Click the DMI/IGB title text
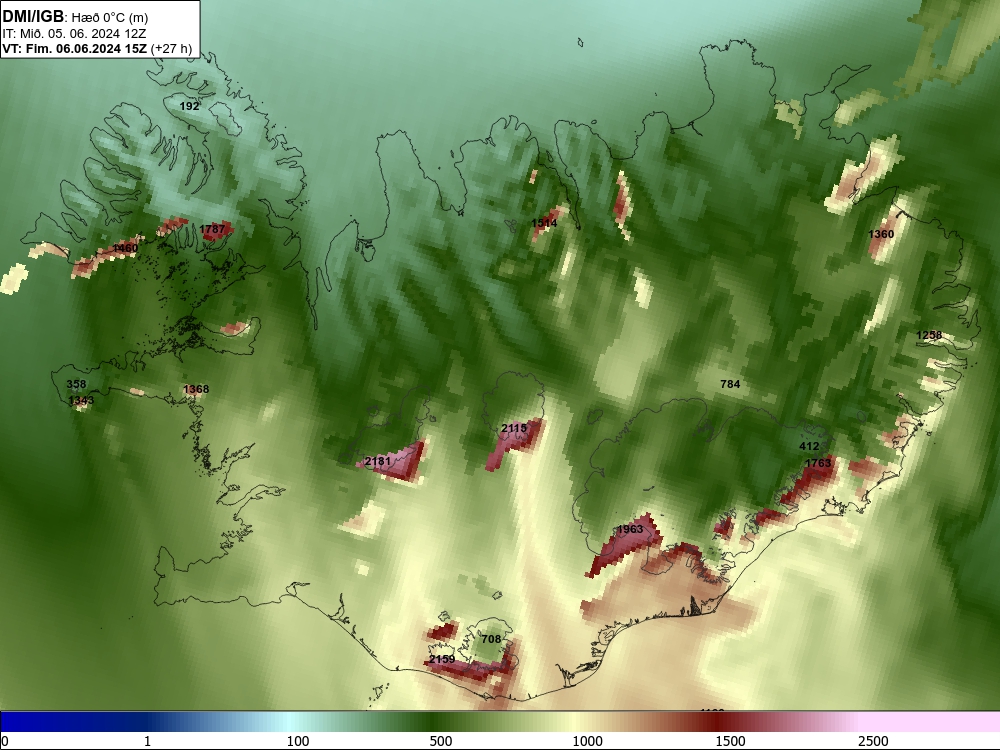1000x750 pixels. click(x=33, y=17)
